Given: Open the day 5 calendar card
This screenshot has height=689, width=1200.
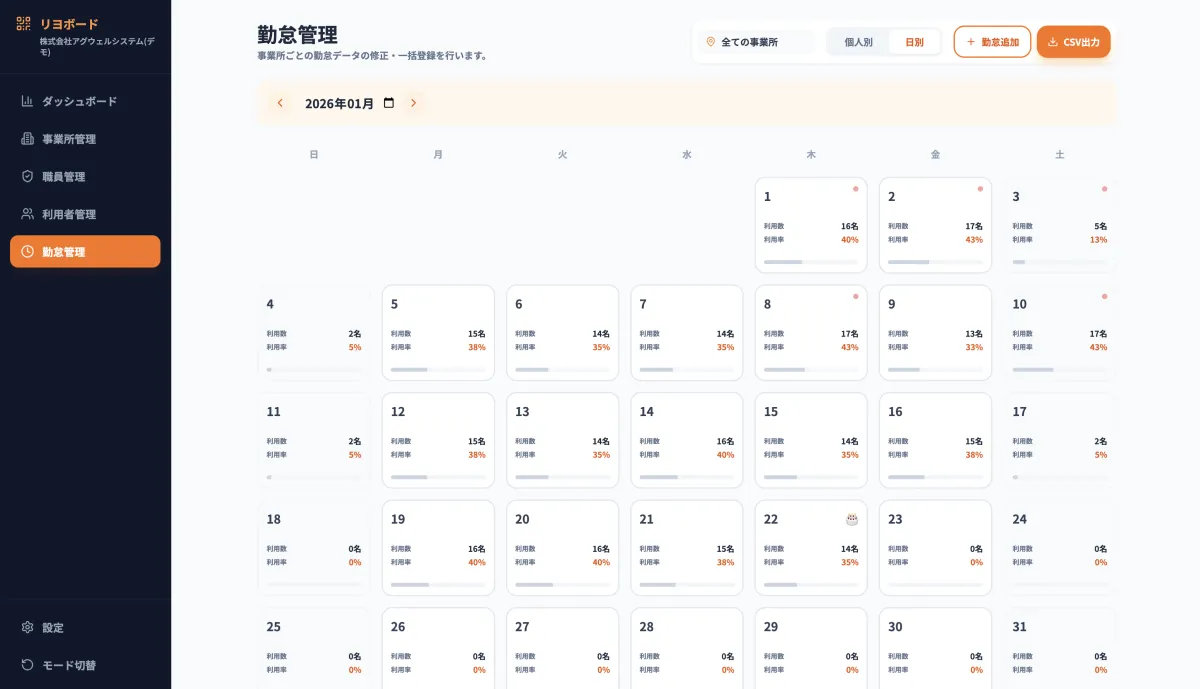Looking at the screenshot, I should tap(438, 333).
